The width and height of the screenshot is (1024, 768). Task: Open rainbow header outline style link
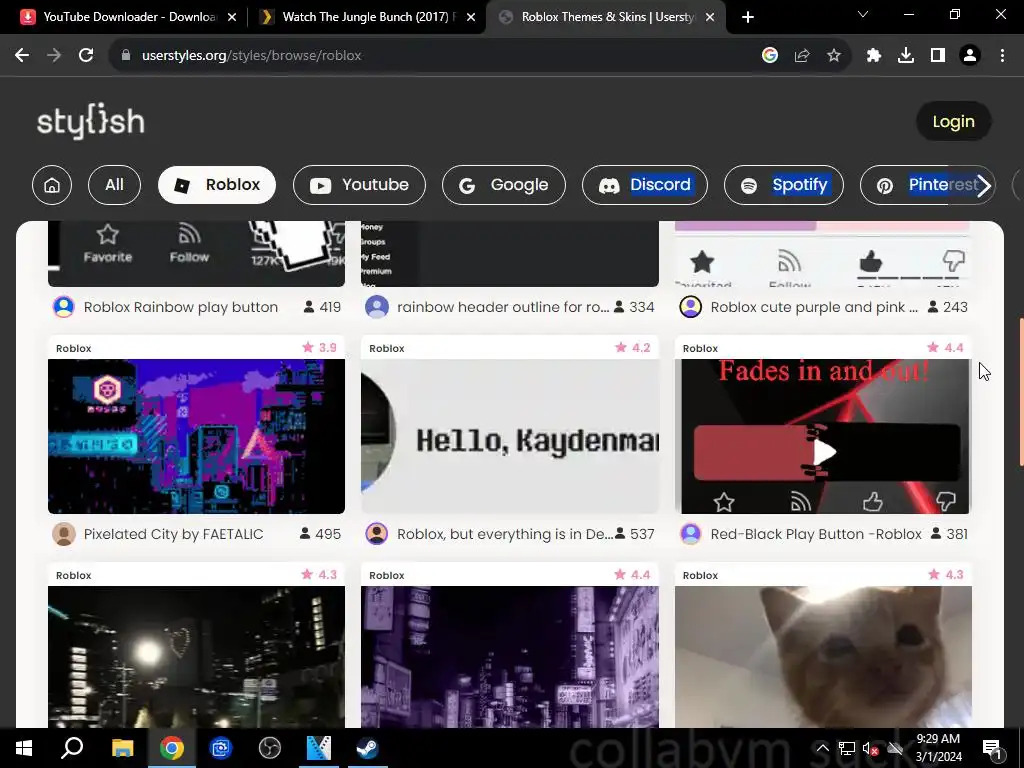point(503,307)
